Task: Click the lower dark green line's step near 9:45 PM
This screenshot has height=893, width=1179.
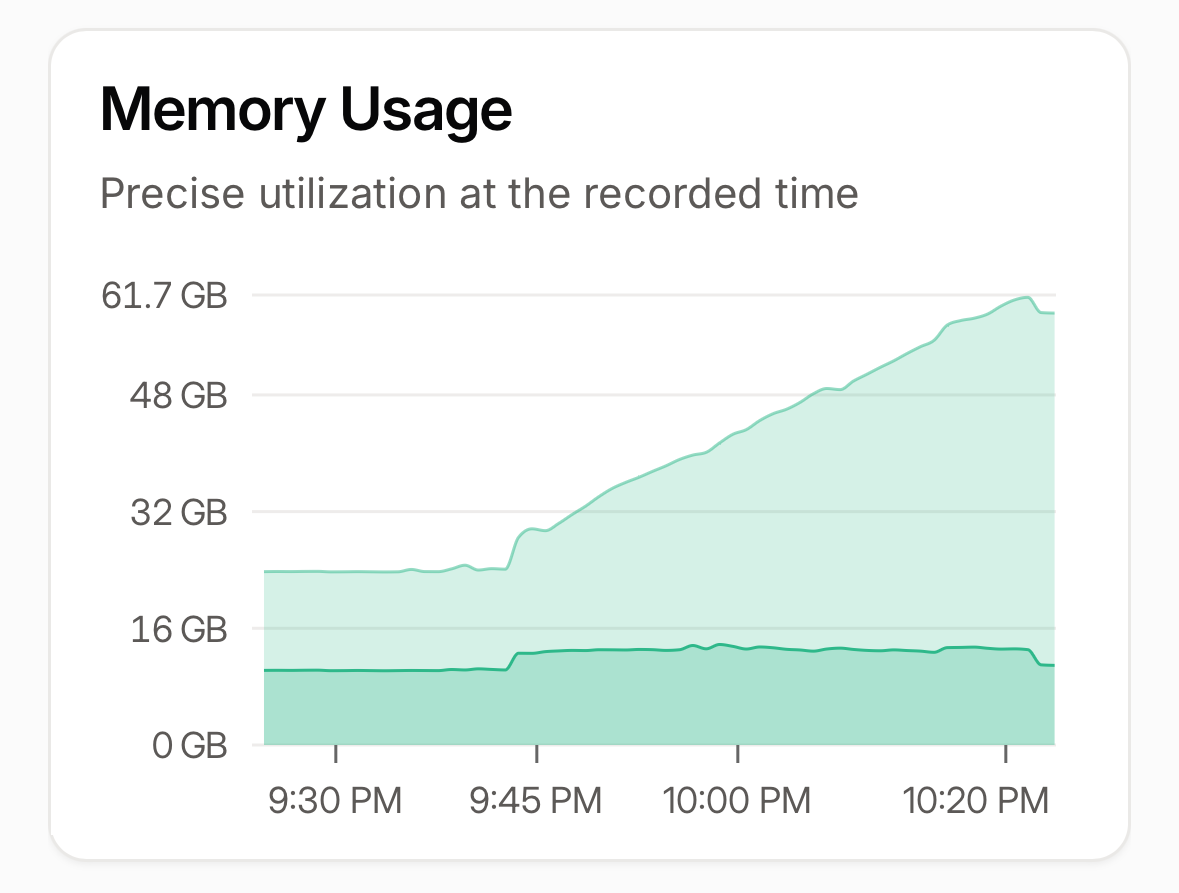Action: click(513, 661)
